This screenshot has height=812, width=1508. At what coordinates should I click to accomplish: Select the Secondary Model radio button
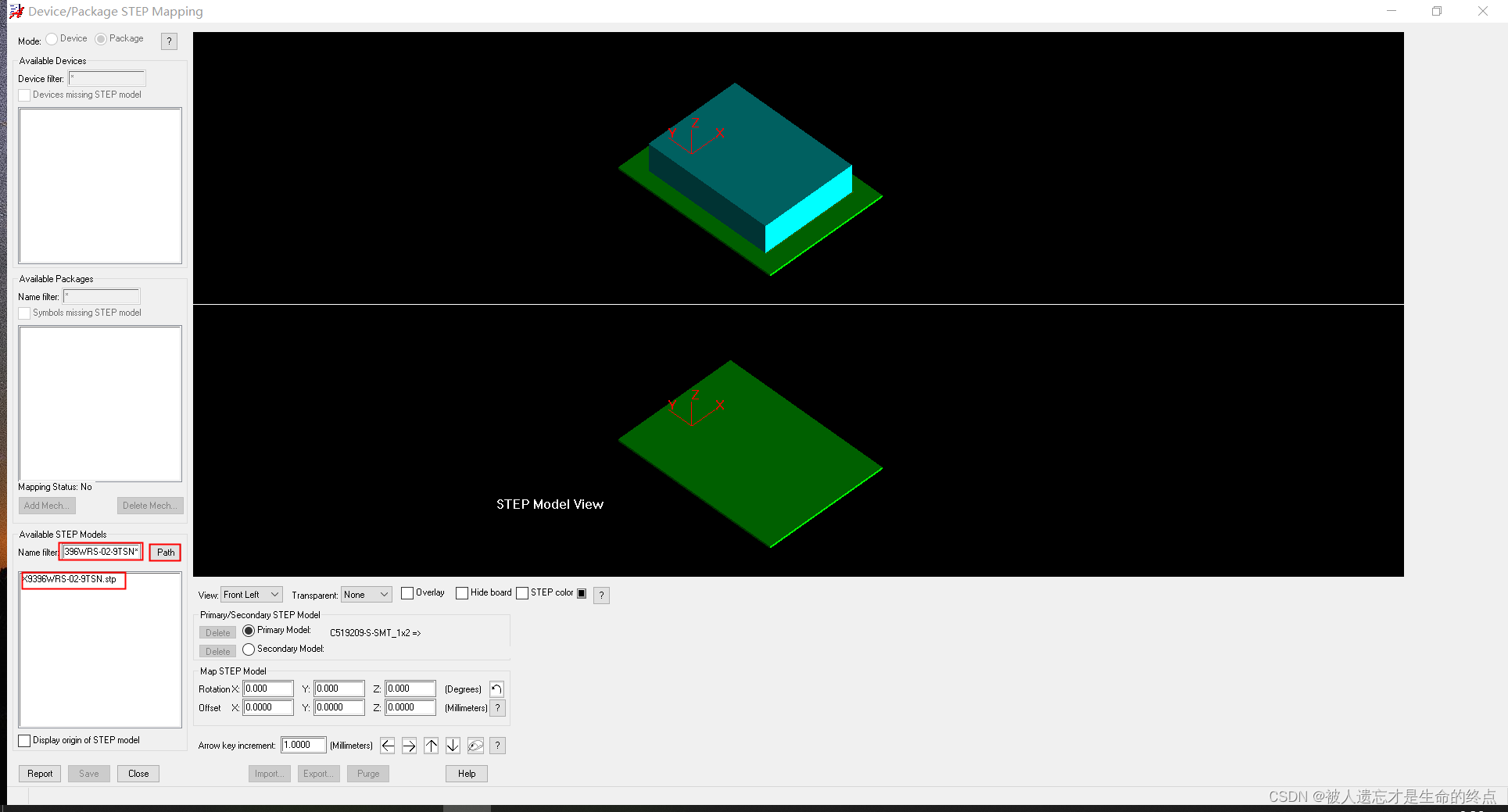click(249, 649)
